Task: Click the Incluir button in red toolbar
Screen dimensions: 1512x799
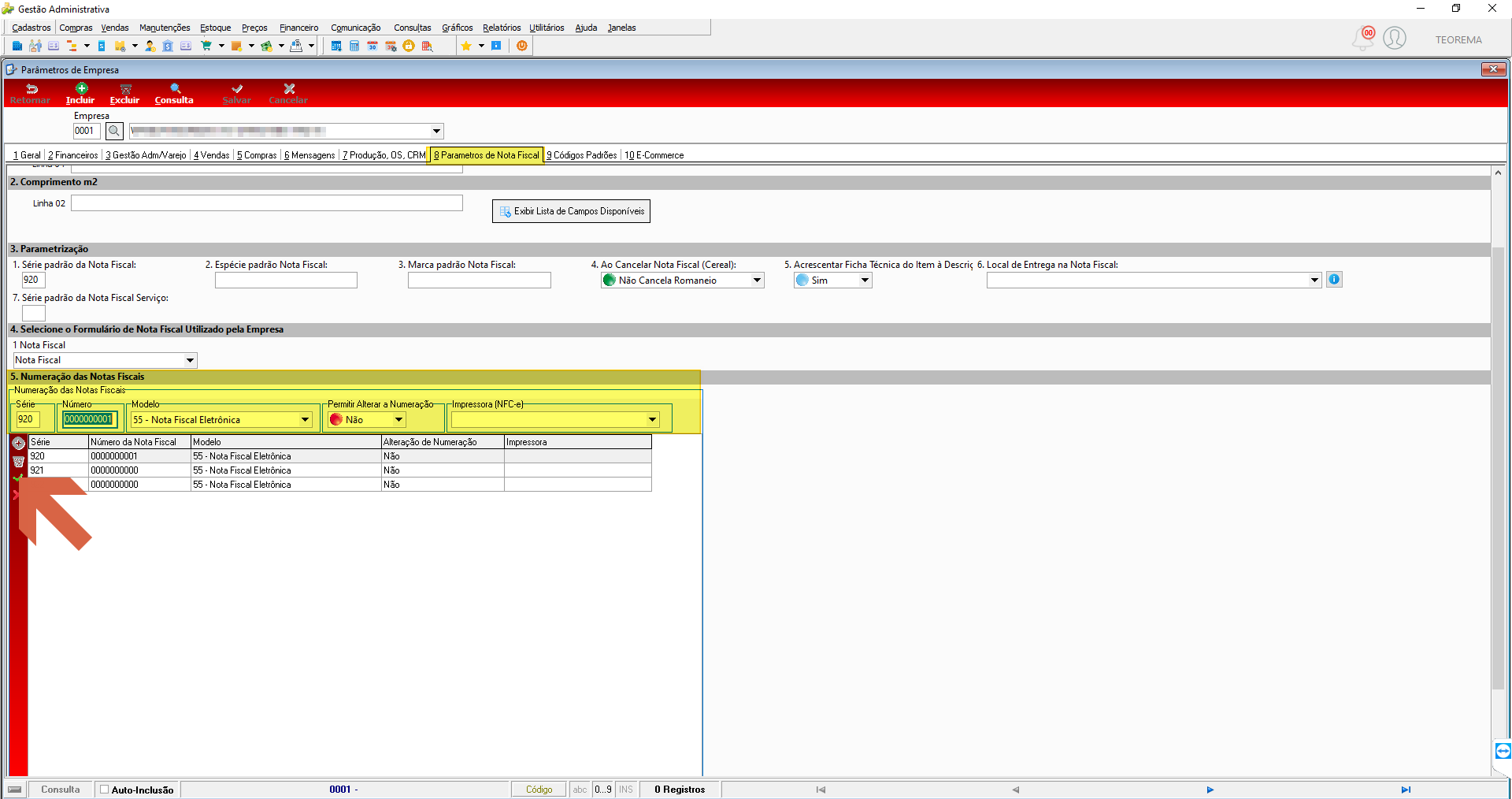Action: 80,94
